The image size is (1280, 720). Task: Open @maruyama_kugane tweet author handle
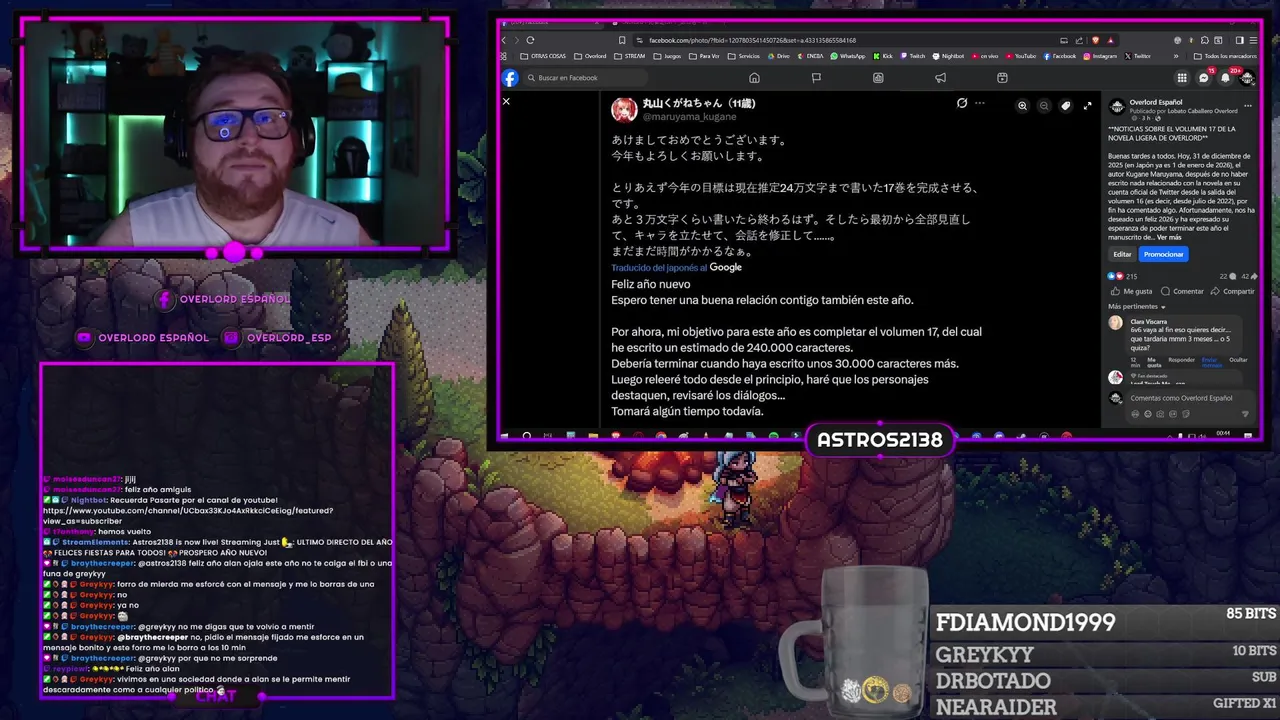[x=689, y=117]
